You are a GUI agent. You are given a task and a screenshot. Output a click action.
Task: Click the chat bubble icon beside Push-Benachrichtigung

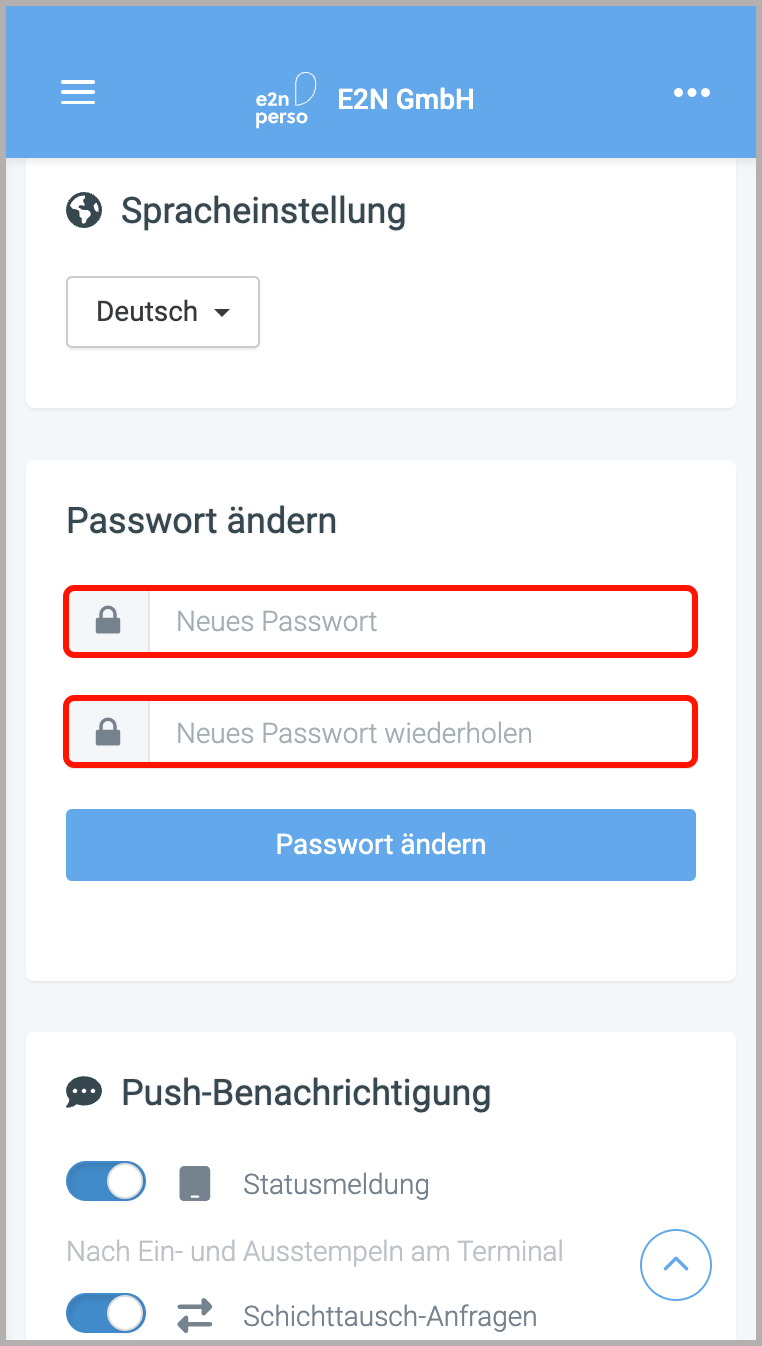click(x=84, y=1092)
